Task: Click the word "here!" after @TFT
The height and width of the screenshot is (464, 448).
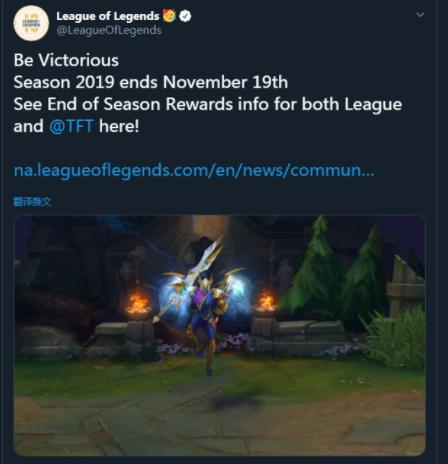Action: click(x=119, y=126)
